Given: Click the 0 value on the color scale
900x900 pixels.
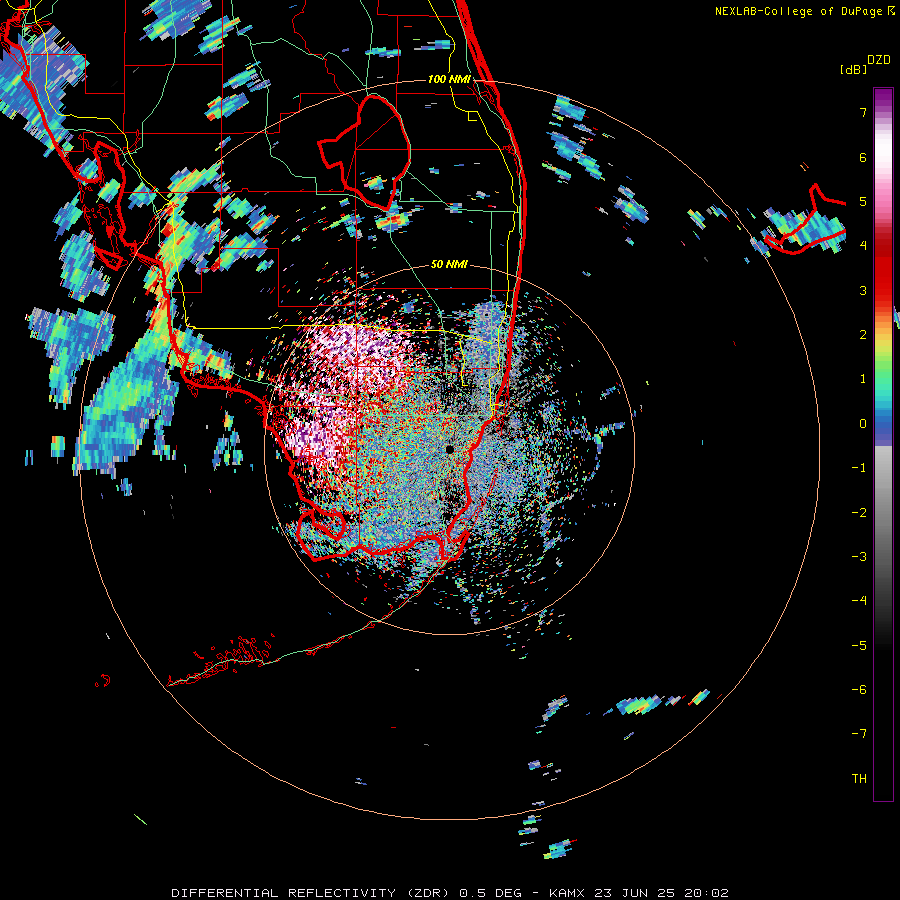Looking at the screenshot, I should 863,424.
